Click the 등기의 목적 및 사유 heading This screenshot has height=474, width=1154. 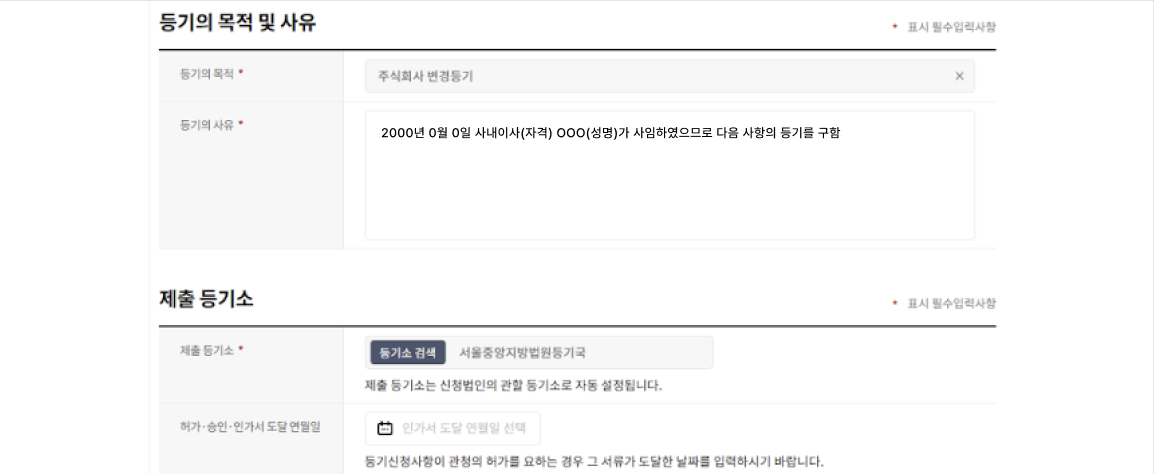[x=238, y=23]
